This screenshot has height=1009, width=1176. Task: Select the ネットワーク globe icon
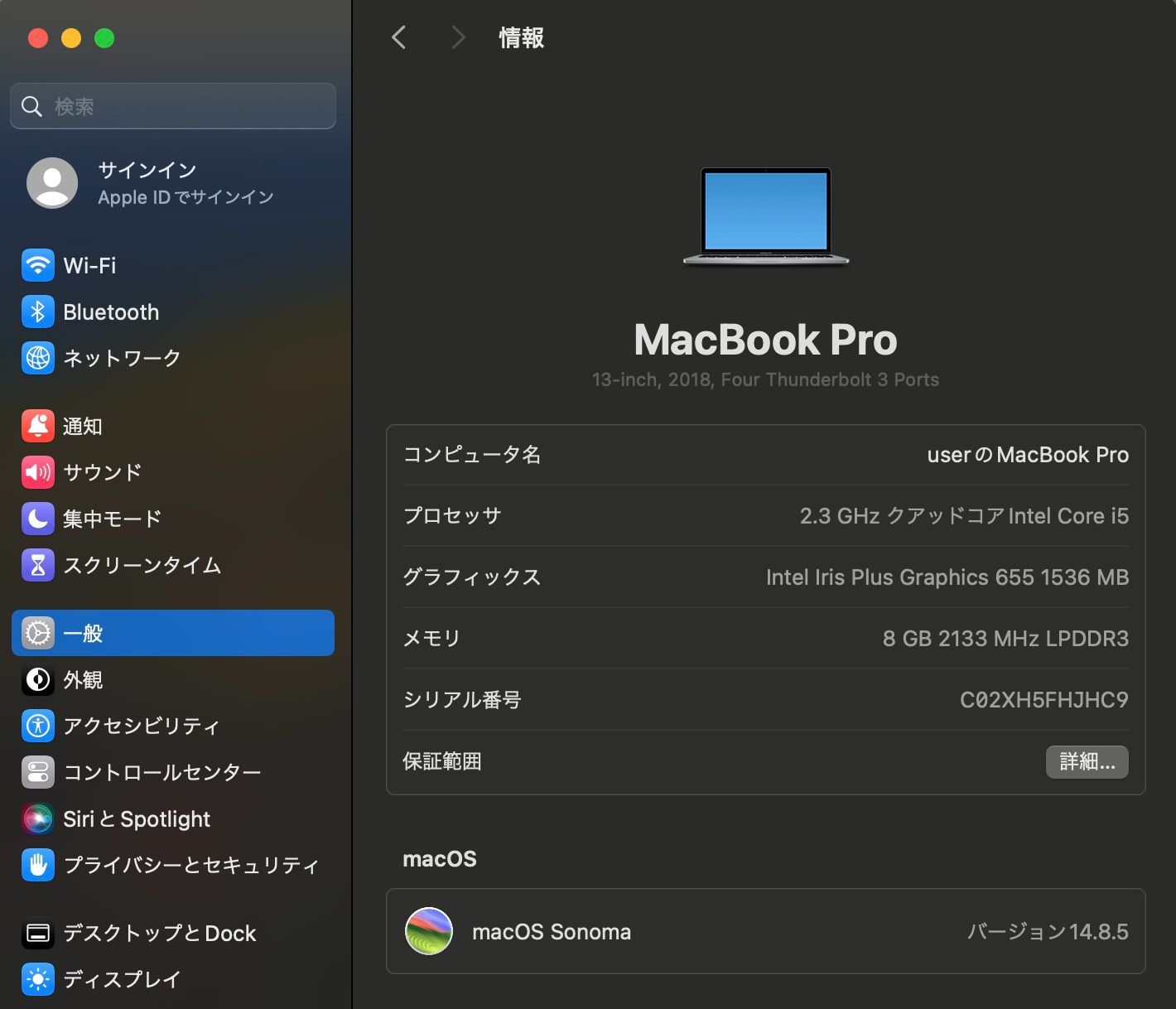[38, 358]
